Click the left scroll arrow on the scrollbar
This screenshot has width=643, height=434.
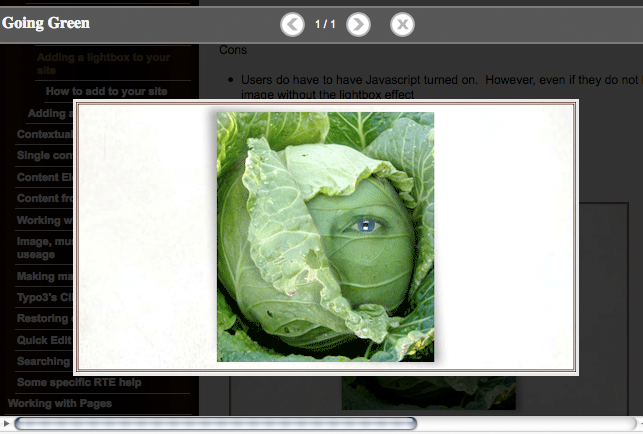[7, 424]
